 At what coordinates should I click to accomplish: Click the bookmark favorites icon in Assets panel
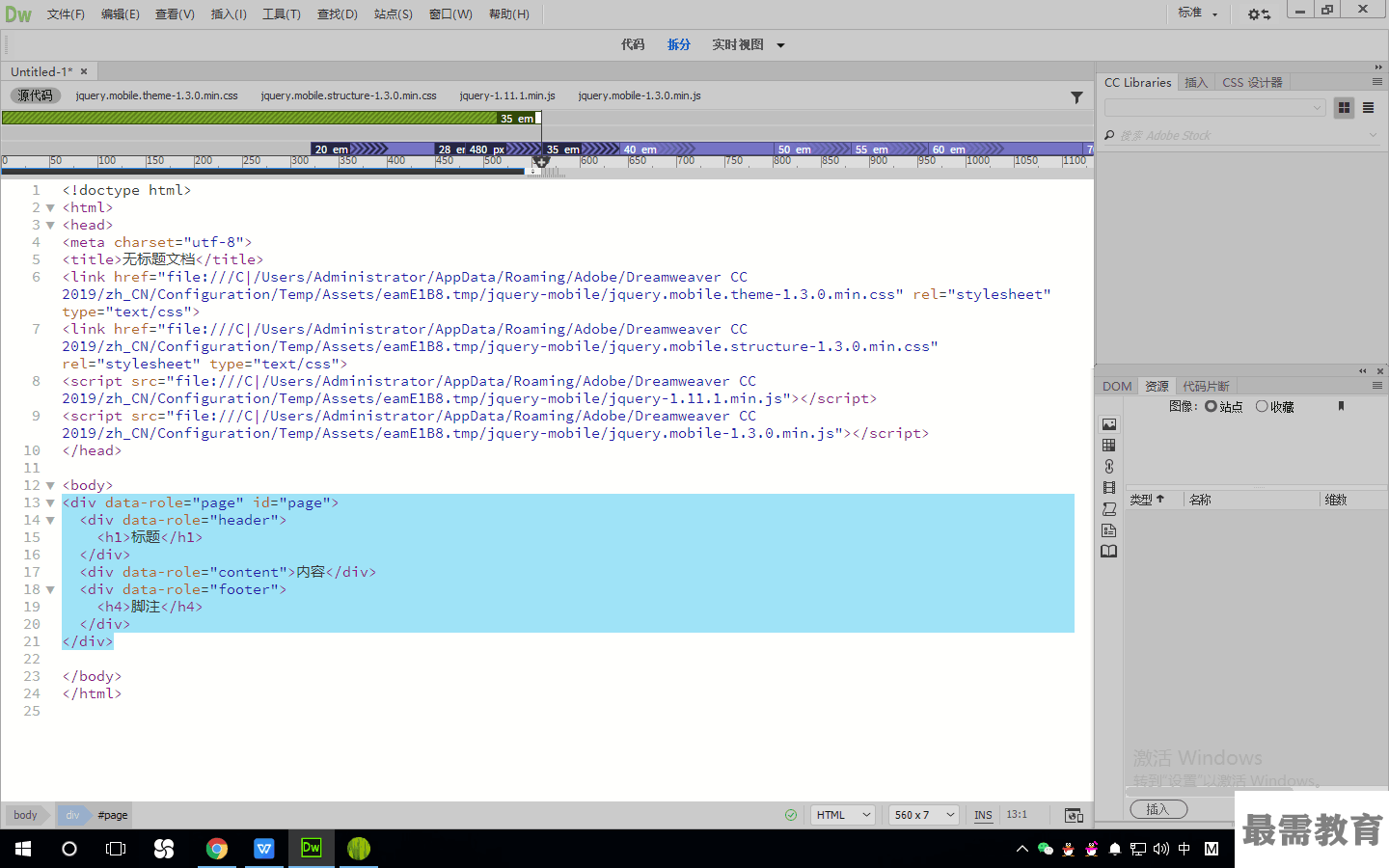1341,406
